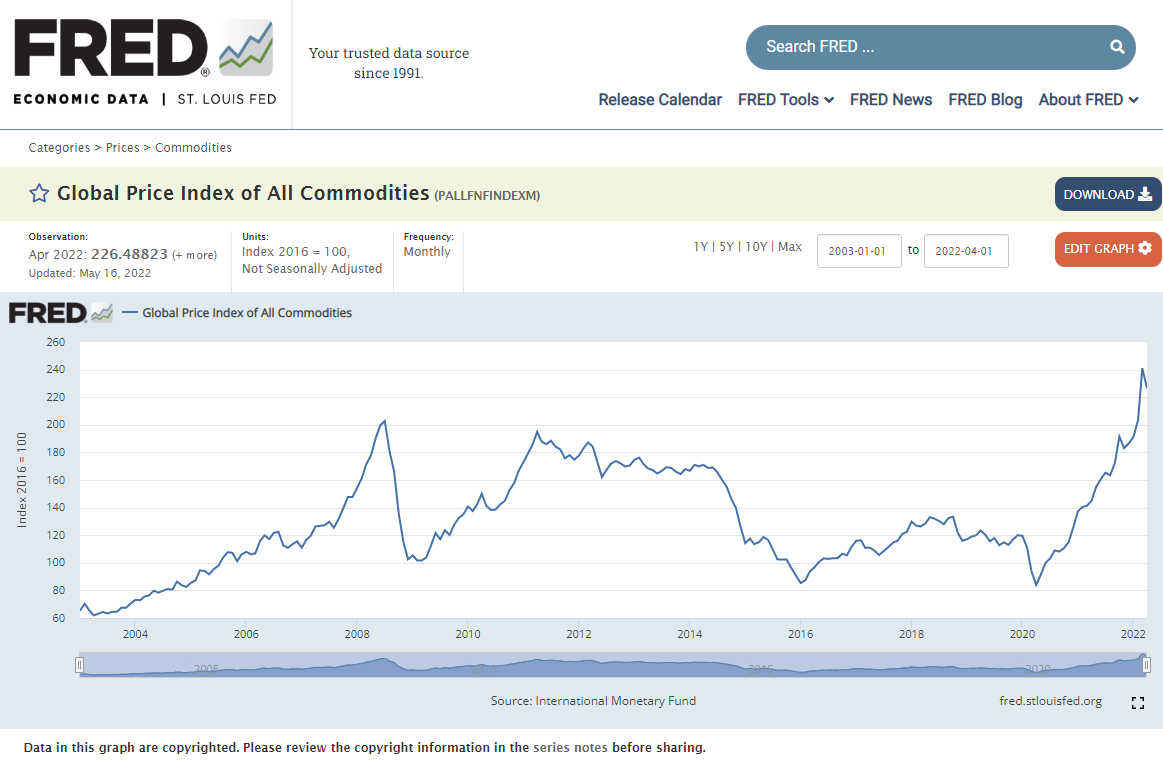Viewport: 1163px width, 765px height.
Task: Select the 5Y date range
Action: (726, 246)
